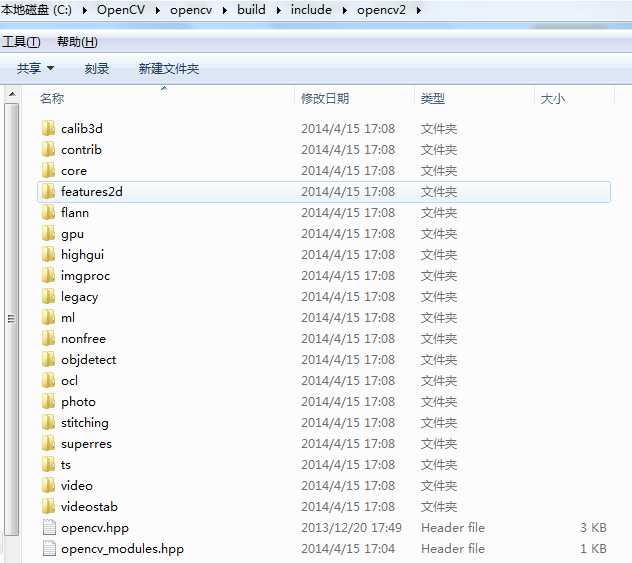Select the core folder icon
The width and height of the screenshot is (632, 563).
point(48,170)
